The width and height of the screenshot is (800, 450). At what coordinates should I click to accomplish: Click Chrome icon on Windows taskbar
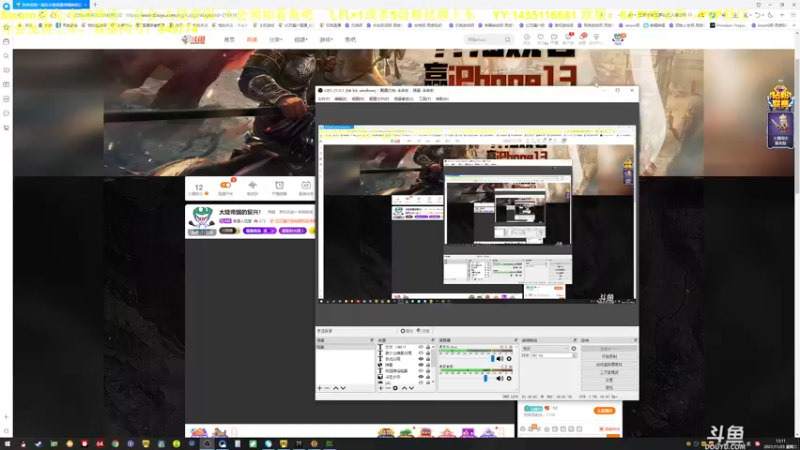[x=115, y=444]
